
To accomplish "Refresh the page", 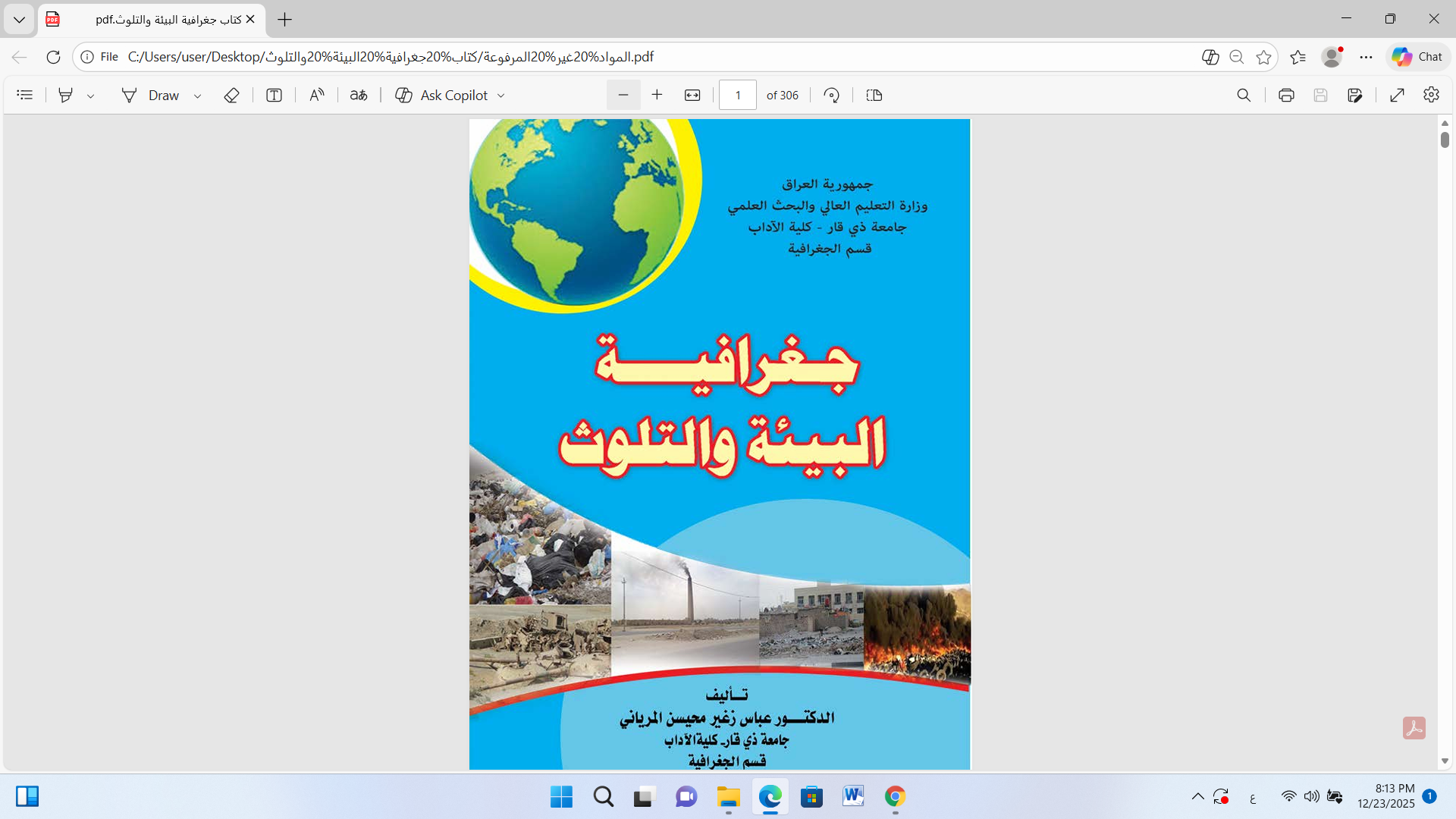I will 53,57.
